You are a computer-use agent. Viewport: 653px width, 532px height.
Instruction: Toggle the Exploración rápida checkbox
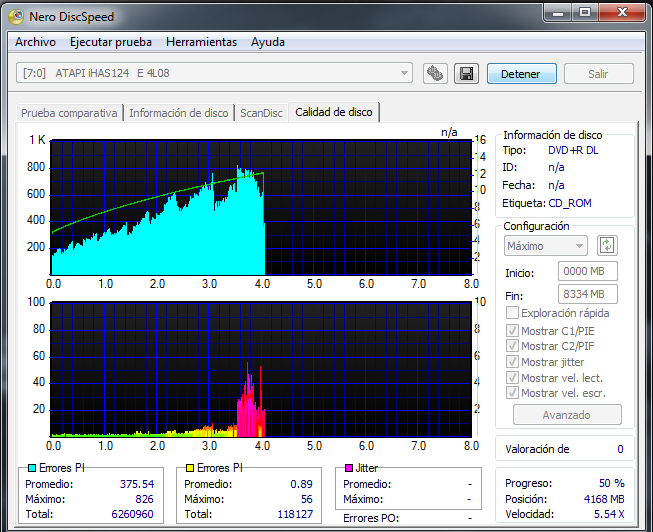click(514, 313)
